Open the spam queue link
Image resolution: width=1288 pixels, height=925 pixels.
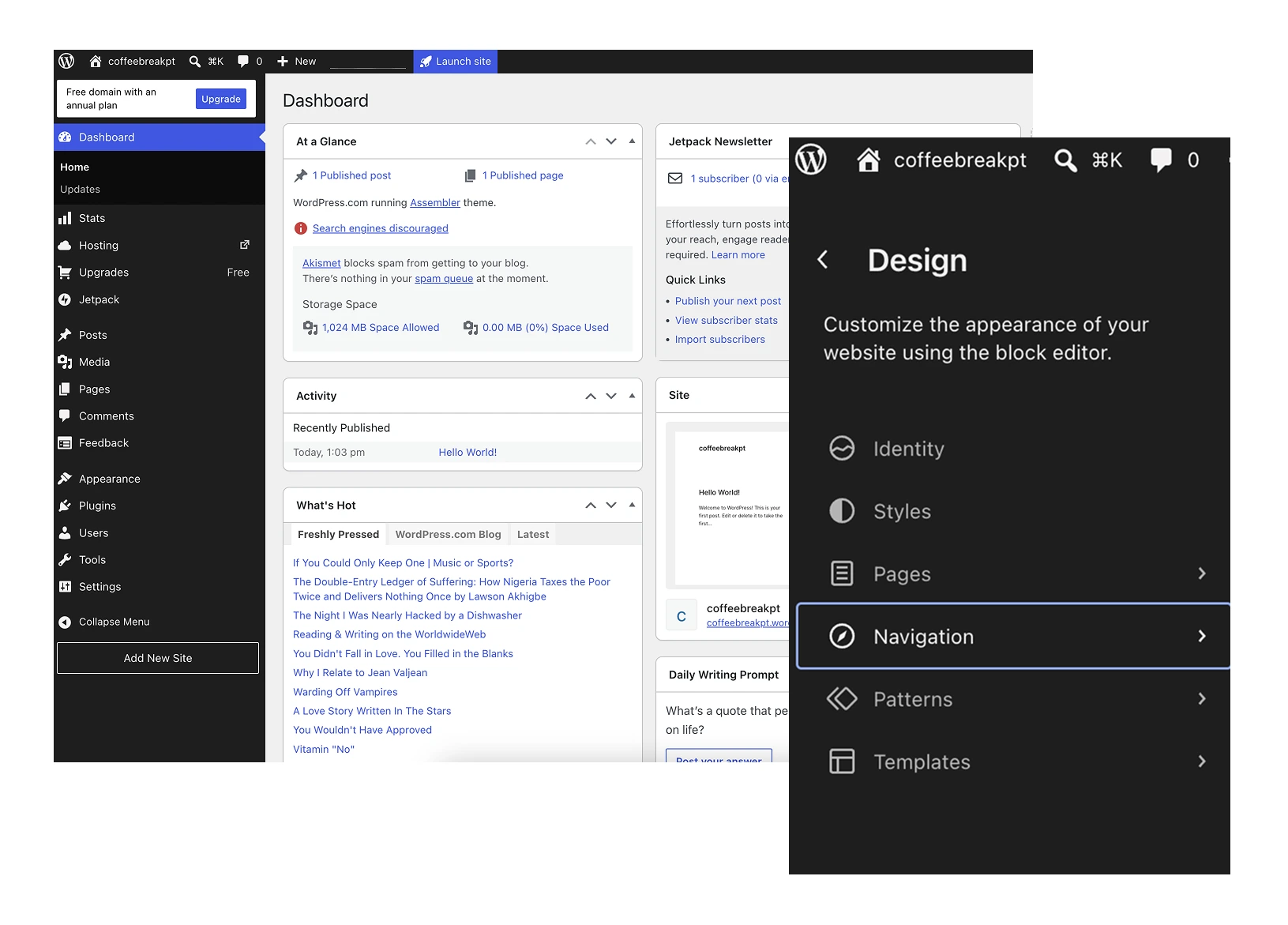(444, 278)
